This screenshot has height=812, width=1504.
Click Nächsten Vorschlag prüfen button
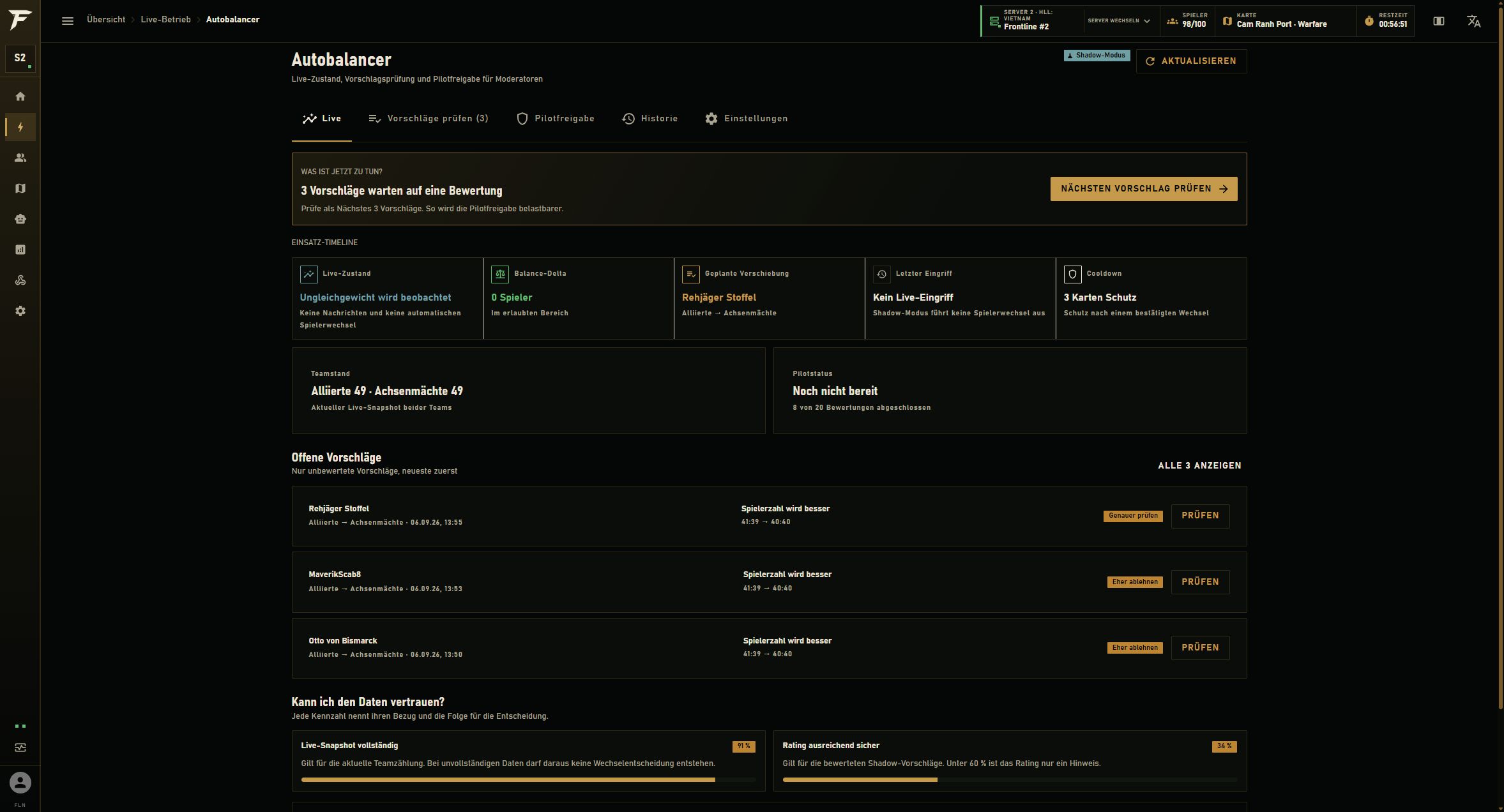(1144, 189)
